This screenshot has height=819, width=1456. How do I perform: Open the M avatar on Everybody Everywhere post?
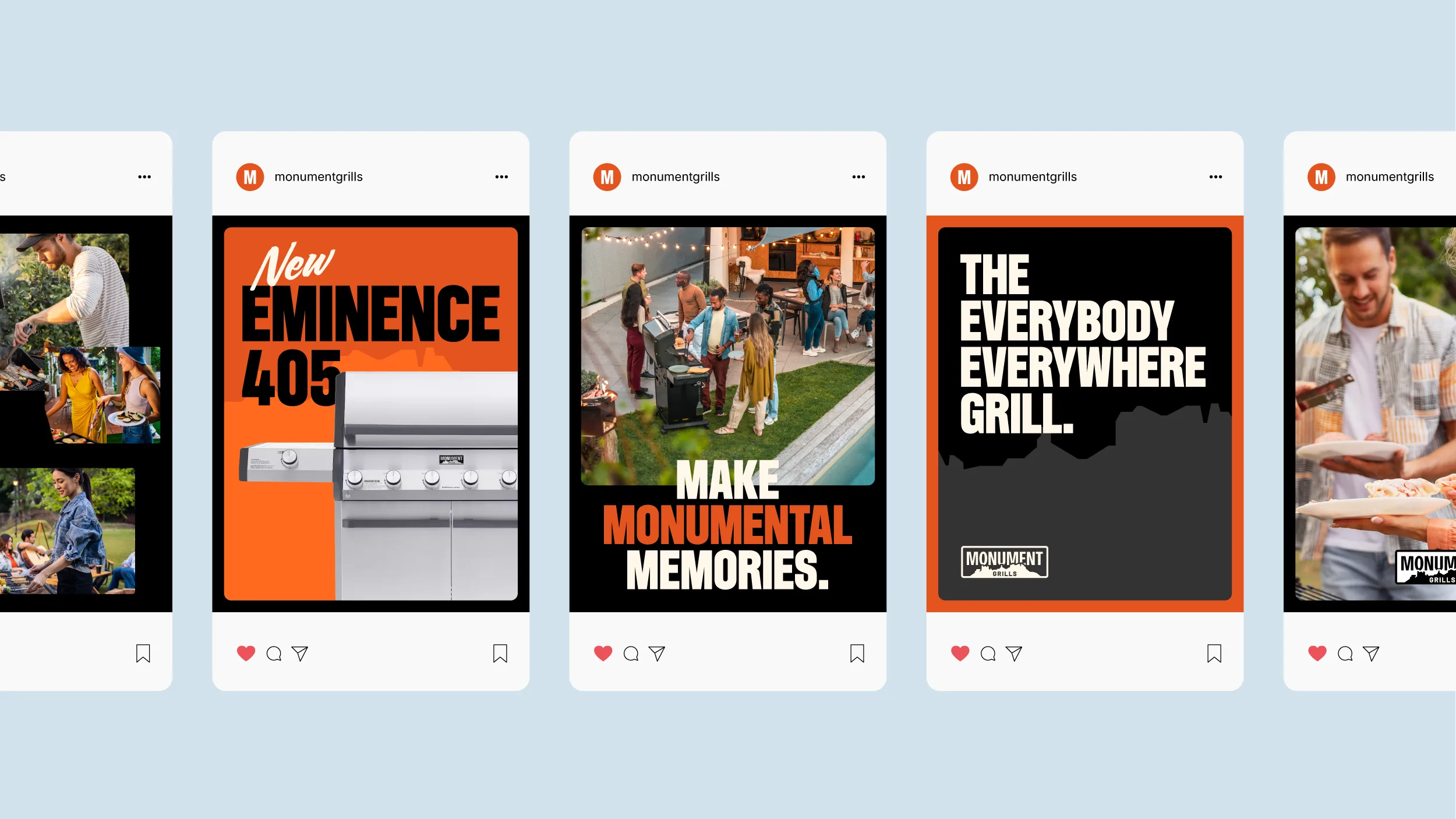pos(964,176)
